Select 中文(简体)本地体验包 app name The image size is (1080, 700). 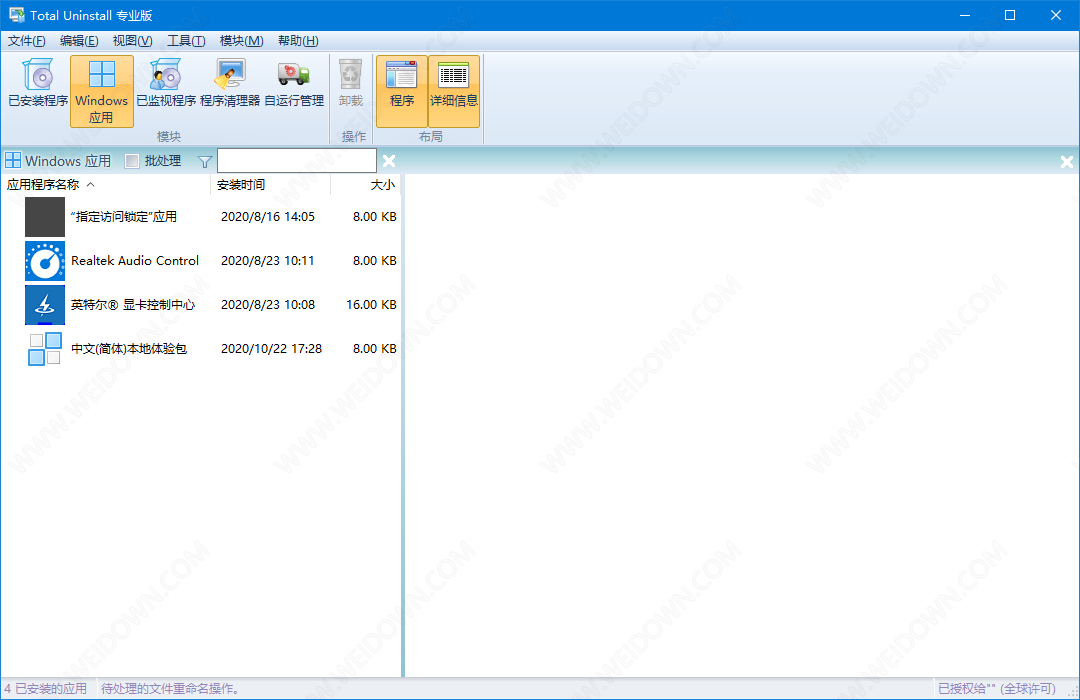129,349
